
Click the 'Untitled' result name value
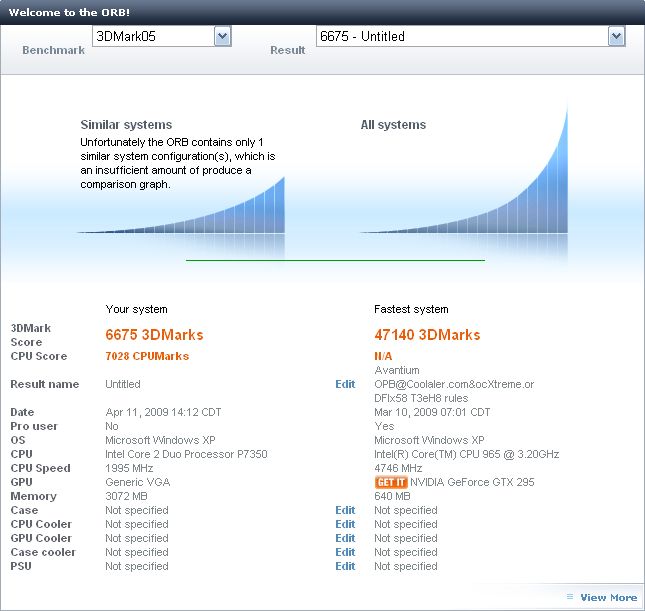point(123,384)
